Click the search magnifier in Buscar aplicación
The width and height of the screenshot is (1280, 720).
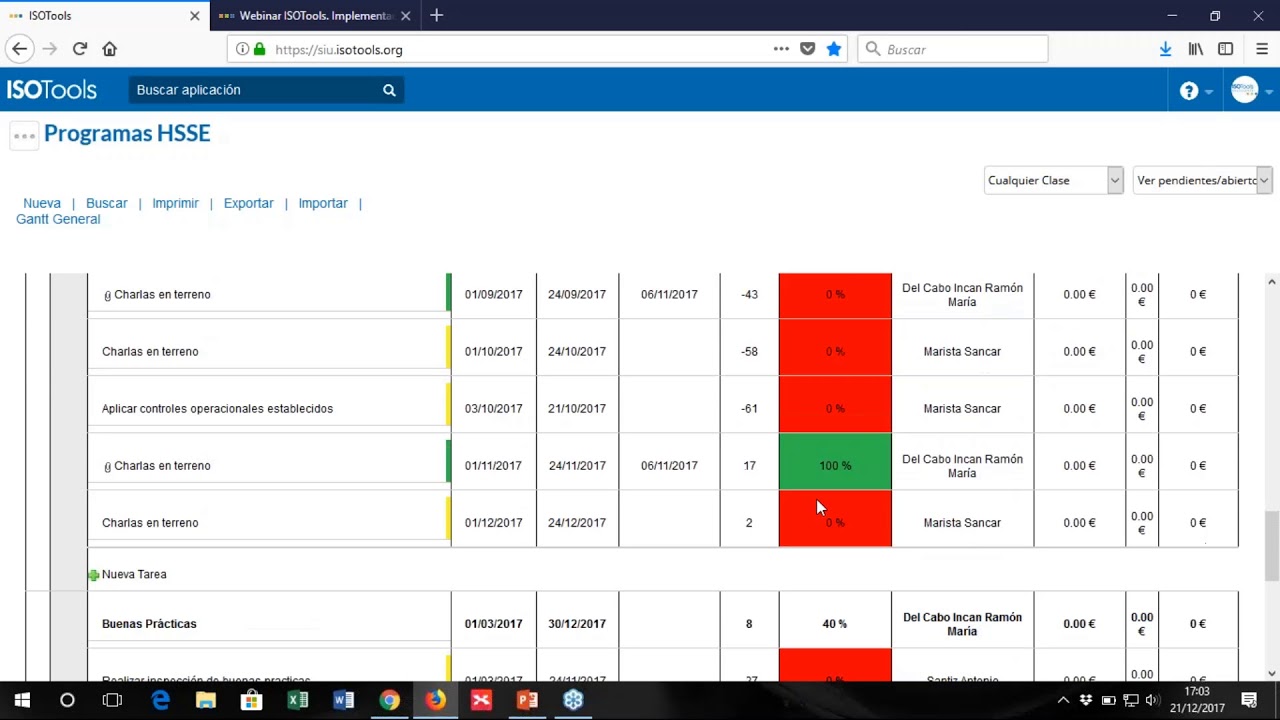click(x=389, y=90)
